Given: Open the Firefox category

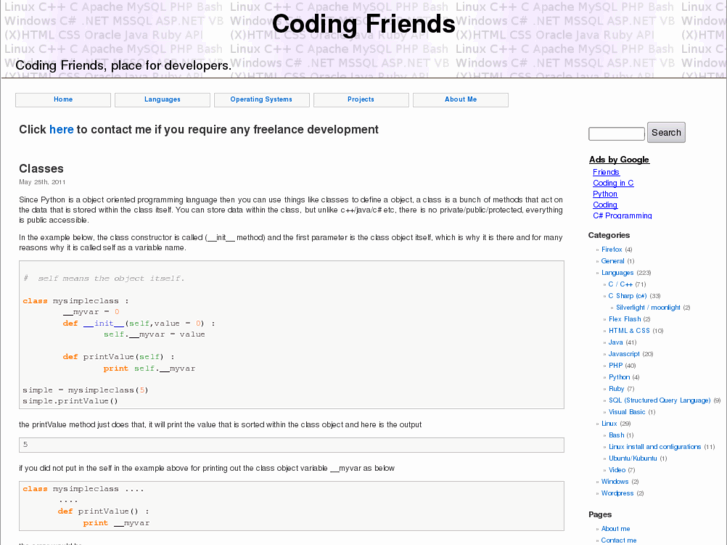Looking at the screenshot, I should pyautogui.click(x=612, y=249).
